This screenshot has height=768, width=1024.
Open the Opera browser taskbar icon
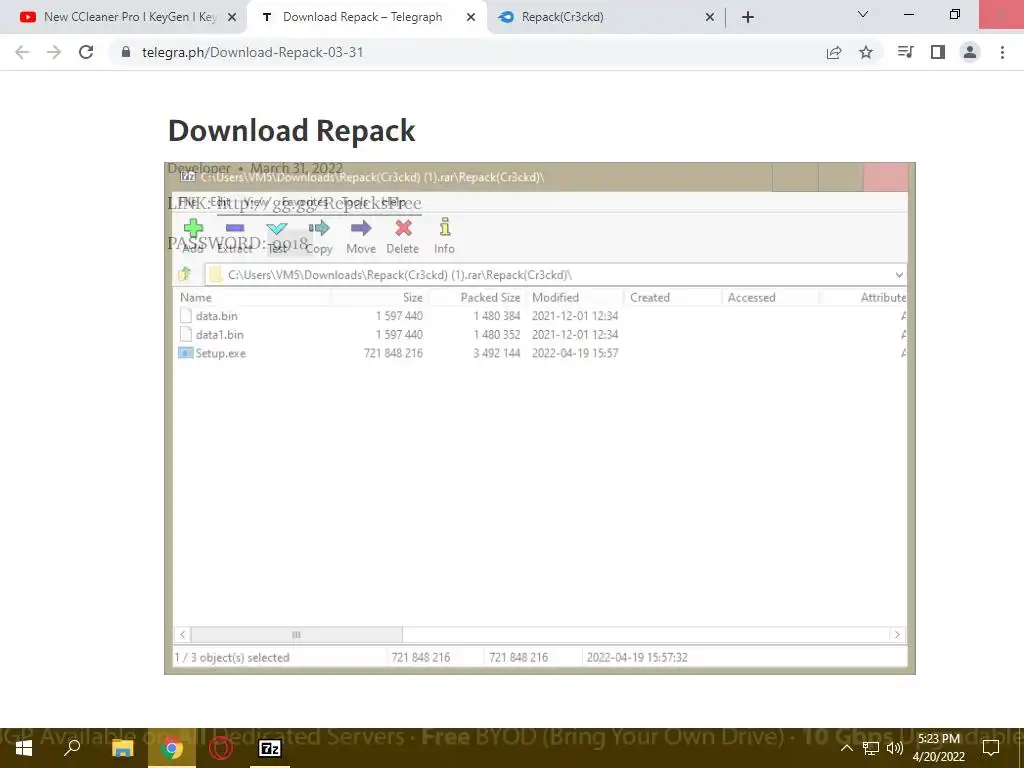[221, 748]
